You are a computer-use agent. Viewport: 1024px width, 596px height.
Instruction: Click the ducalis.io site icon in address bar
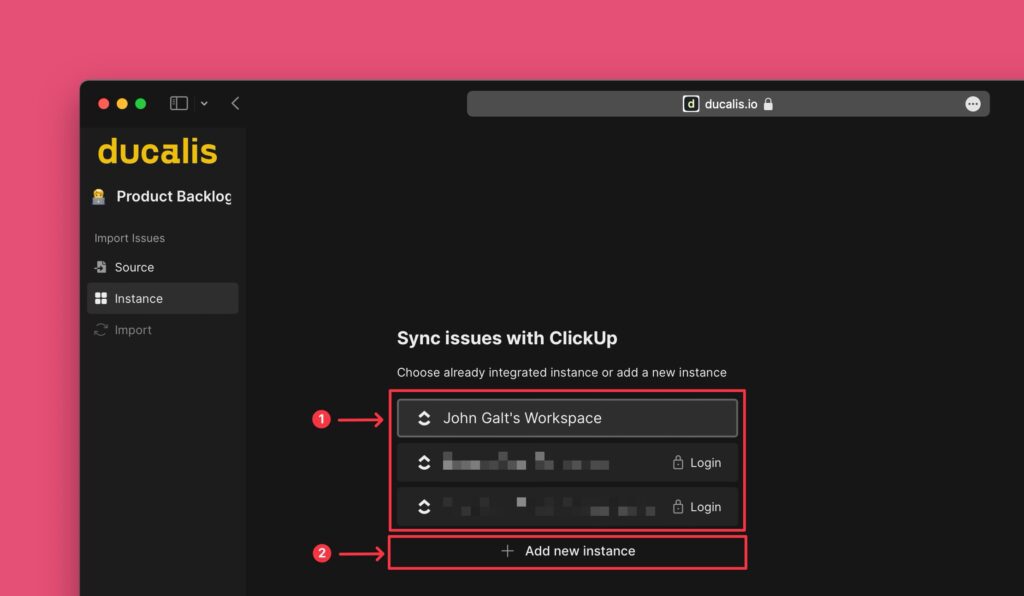[691, 103]
